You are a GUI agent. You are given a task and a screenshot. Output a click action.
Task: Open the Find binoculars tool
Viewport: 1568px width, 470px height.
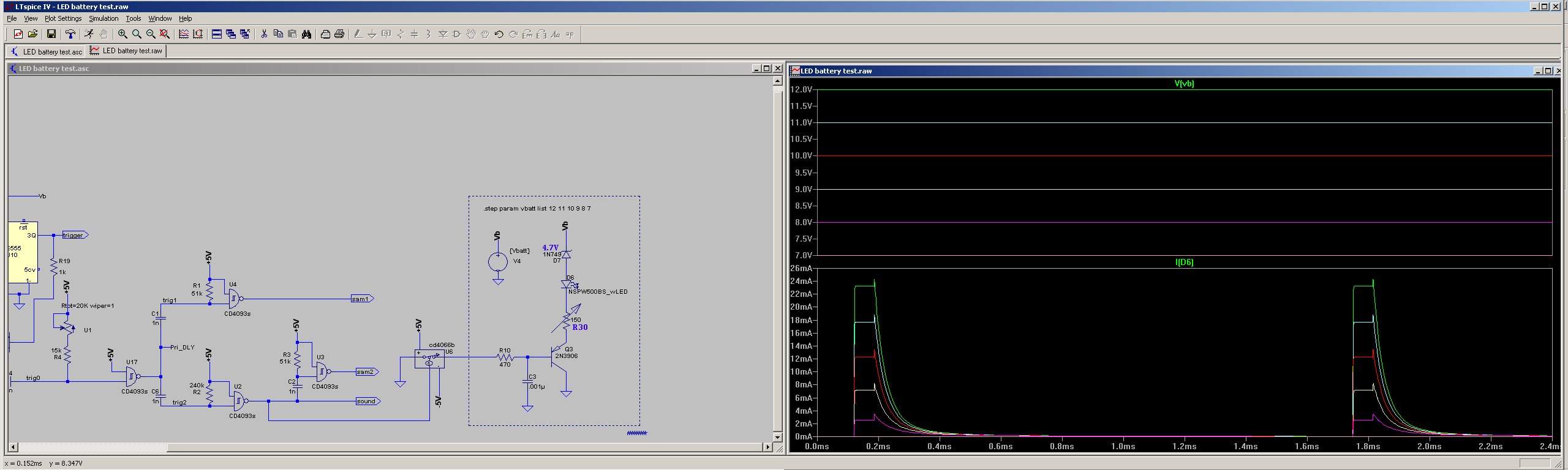pyautogui.click(x=306, y=34)
